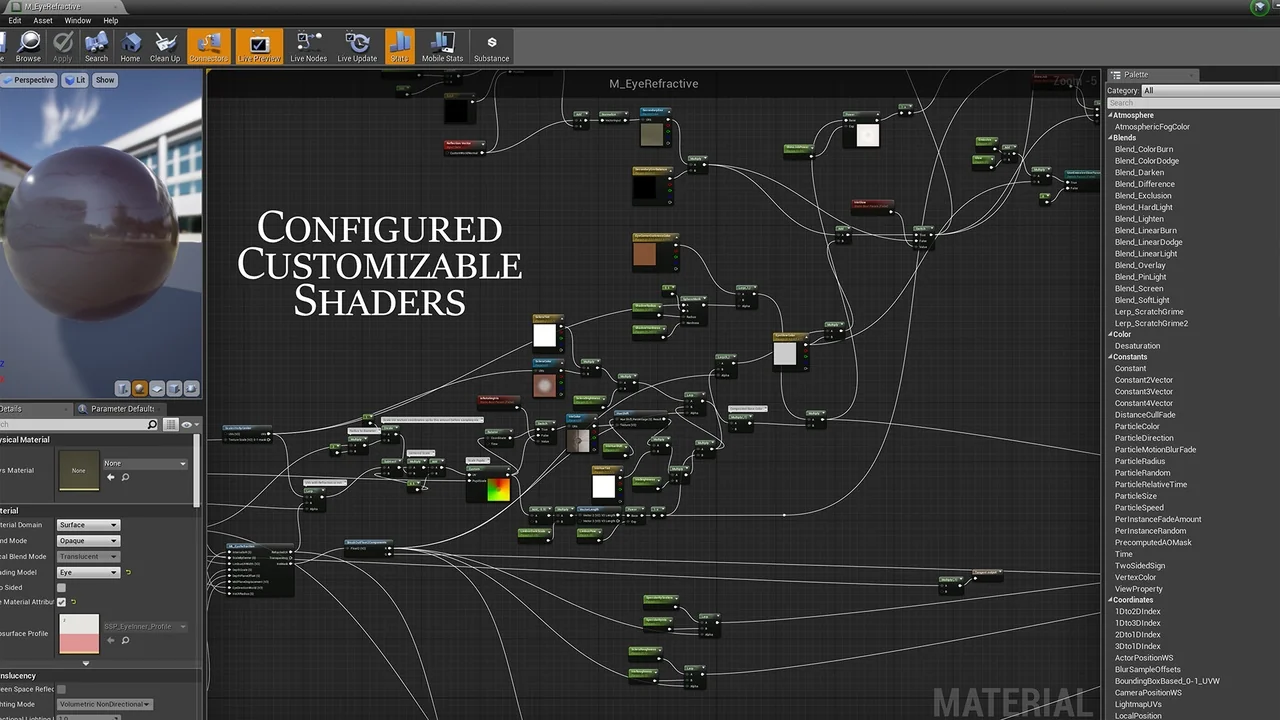1280x720 pixels.
Task: Enable the Two Sided checkbox
Action: (x=61, y=588)
